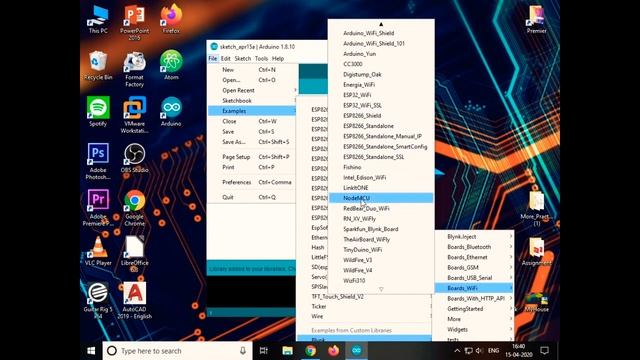The width and height of the screenshot is (640, 360).
Task: Switch to Firefox in taskbar
Action: (333, 351)
